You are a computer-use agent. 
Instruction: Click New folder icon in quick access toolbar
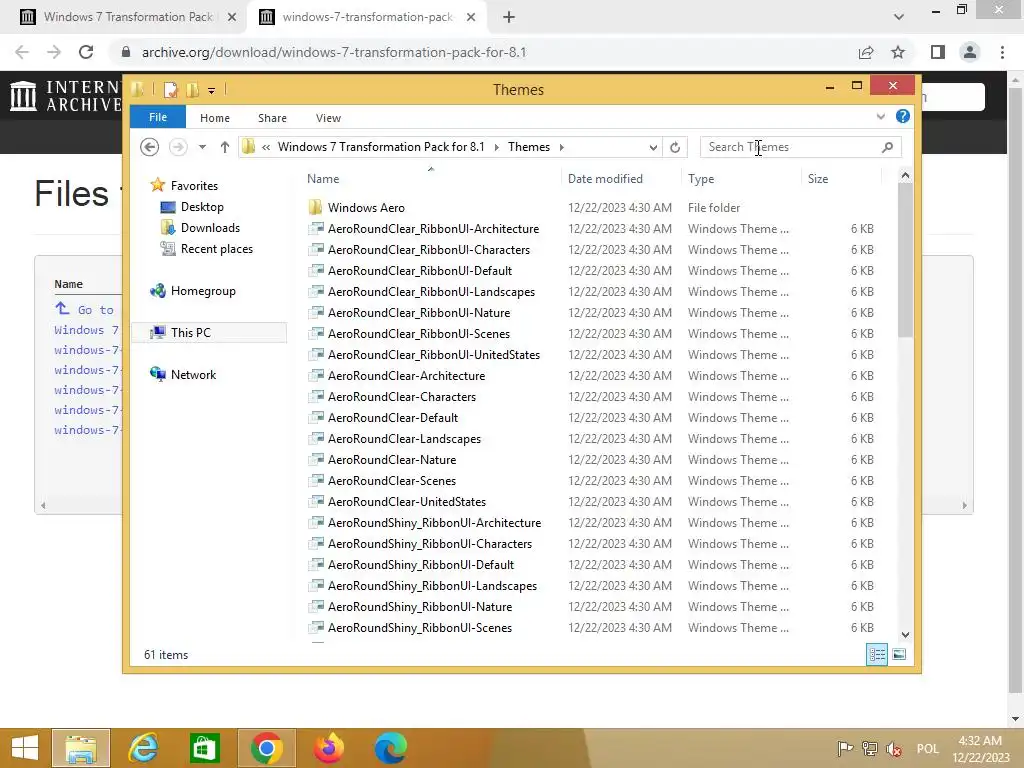193,89
